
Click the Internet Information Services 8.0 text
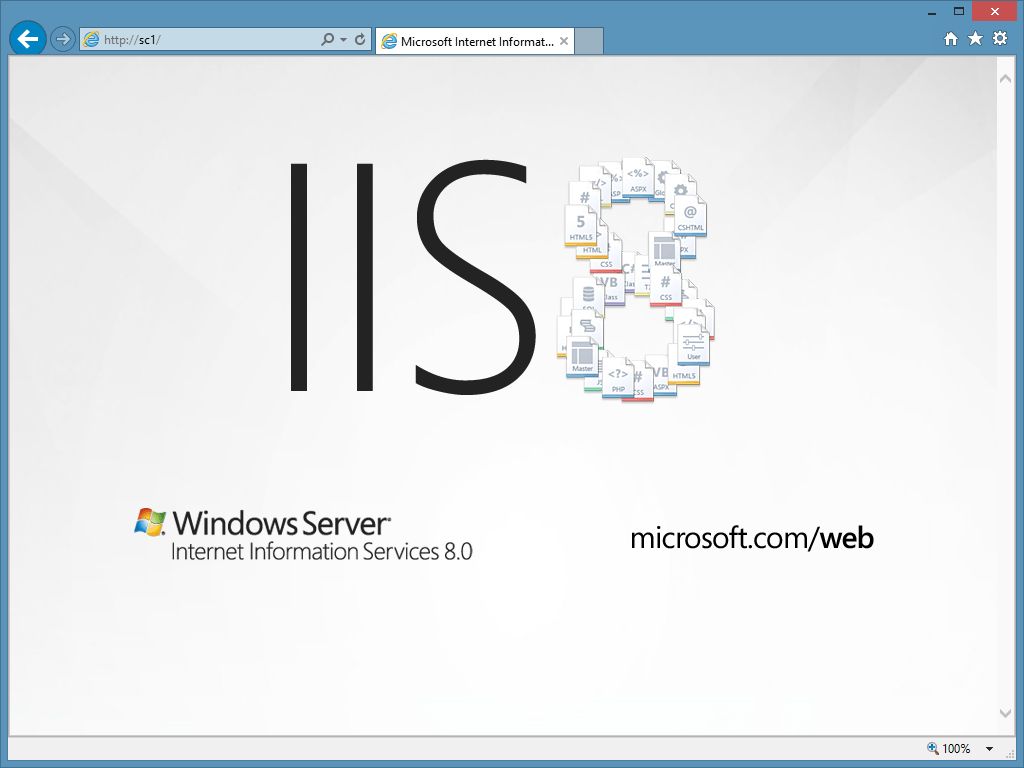point(321,552)
